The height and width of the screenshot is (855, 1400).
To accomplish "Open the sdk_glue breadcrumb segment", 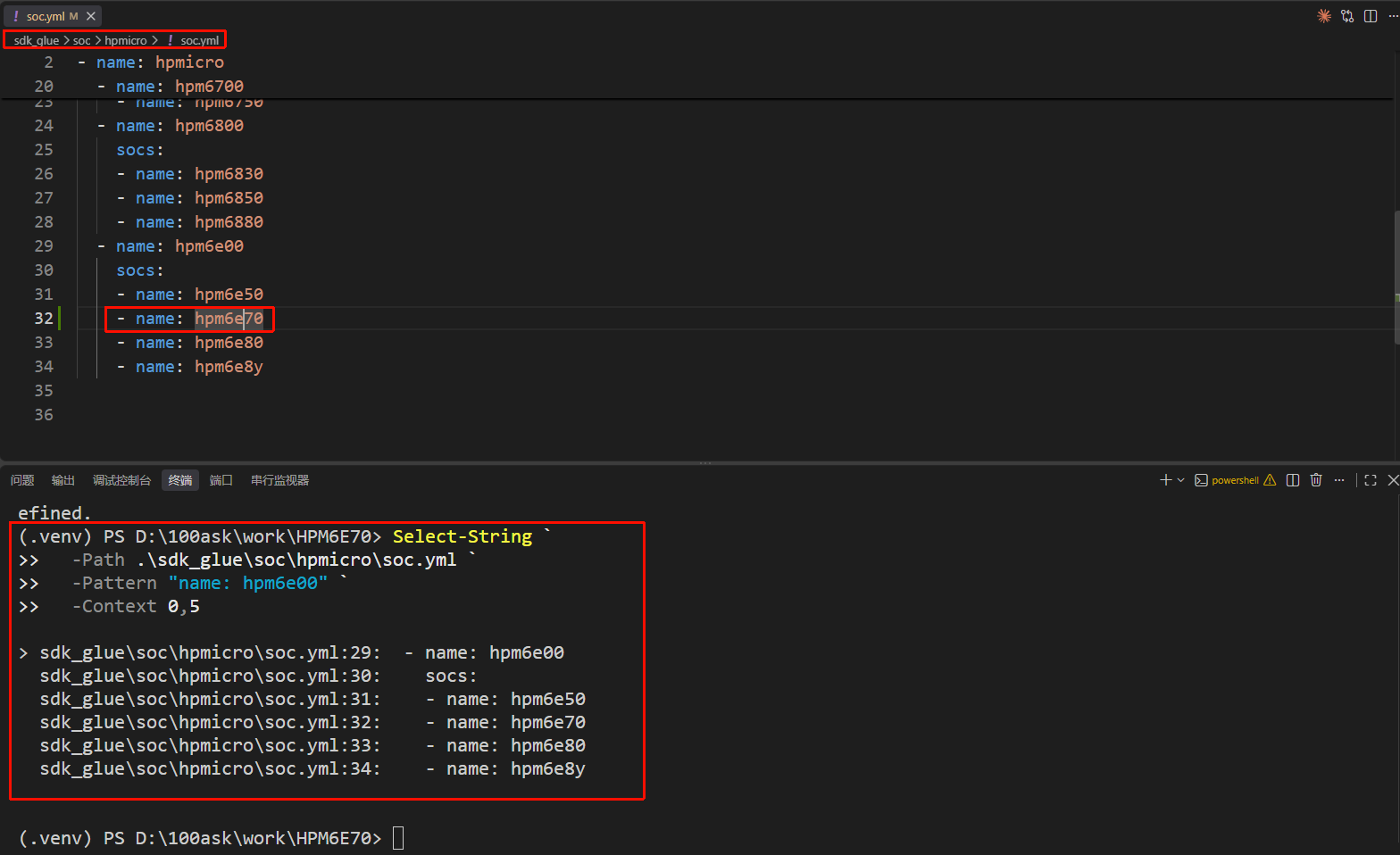I will point(37,40).
